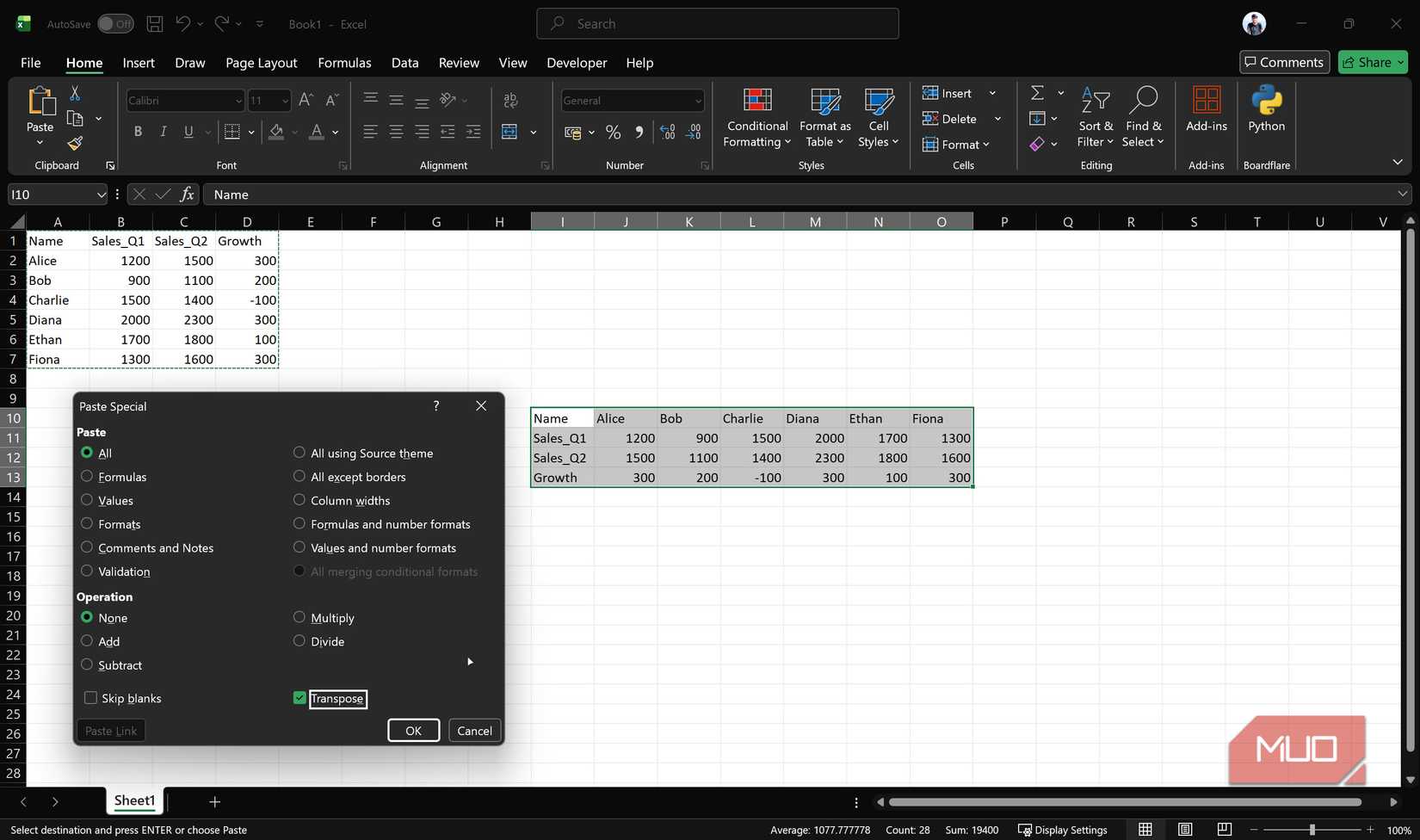Adjust the zoom slider in status bar
Viewport: 1420px width, 840px height.
click(1312, 830)
